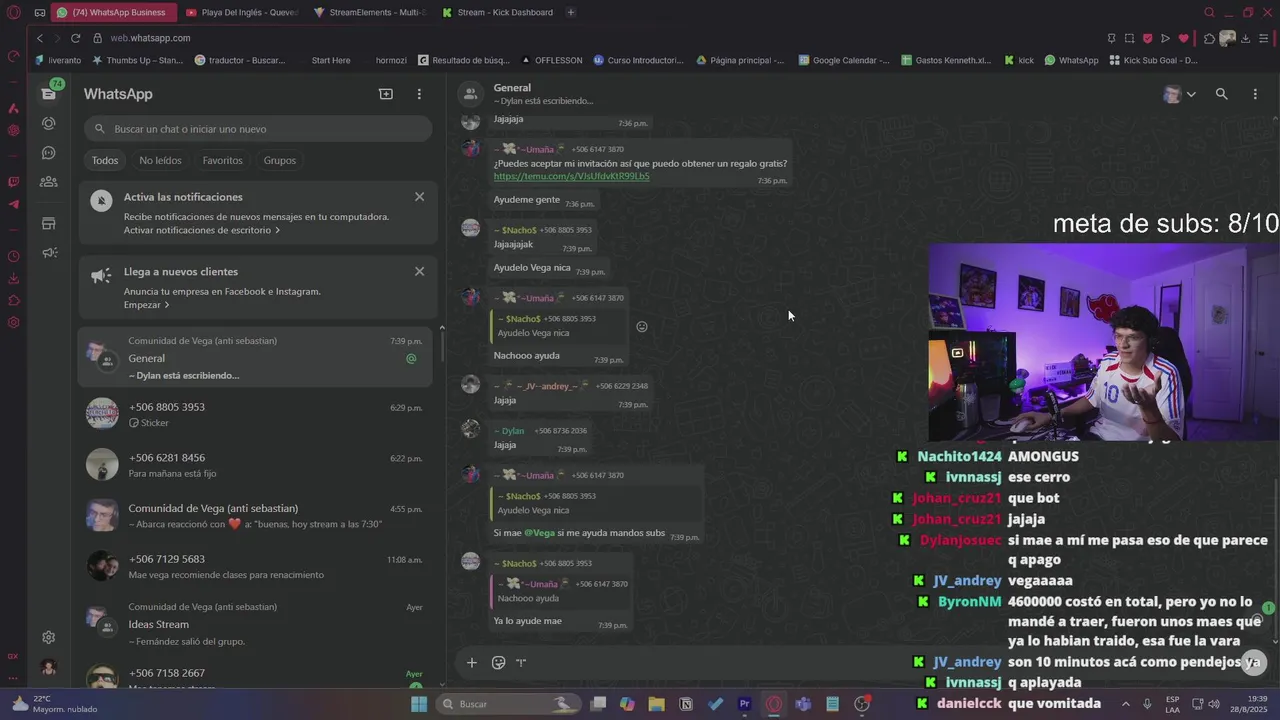
Task: Open profile avatar at bottom of WhatsApp sidebar
Action: [x=48, y=668]
